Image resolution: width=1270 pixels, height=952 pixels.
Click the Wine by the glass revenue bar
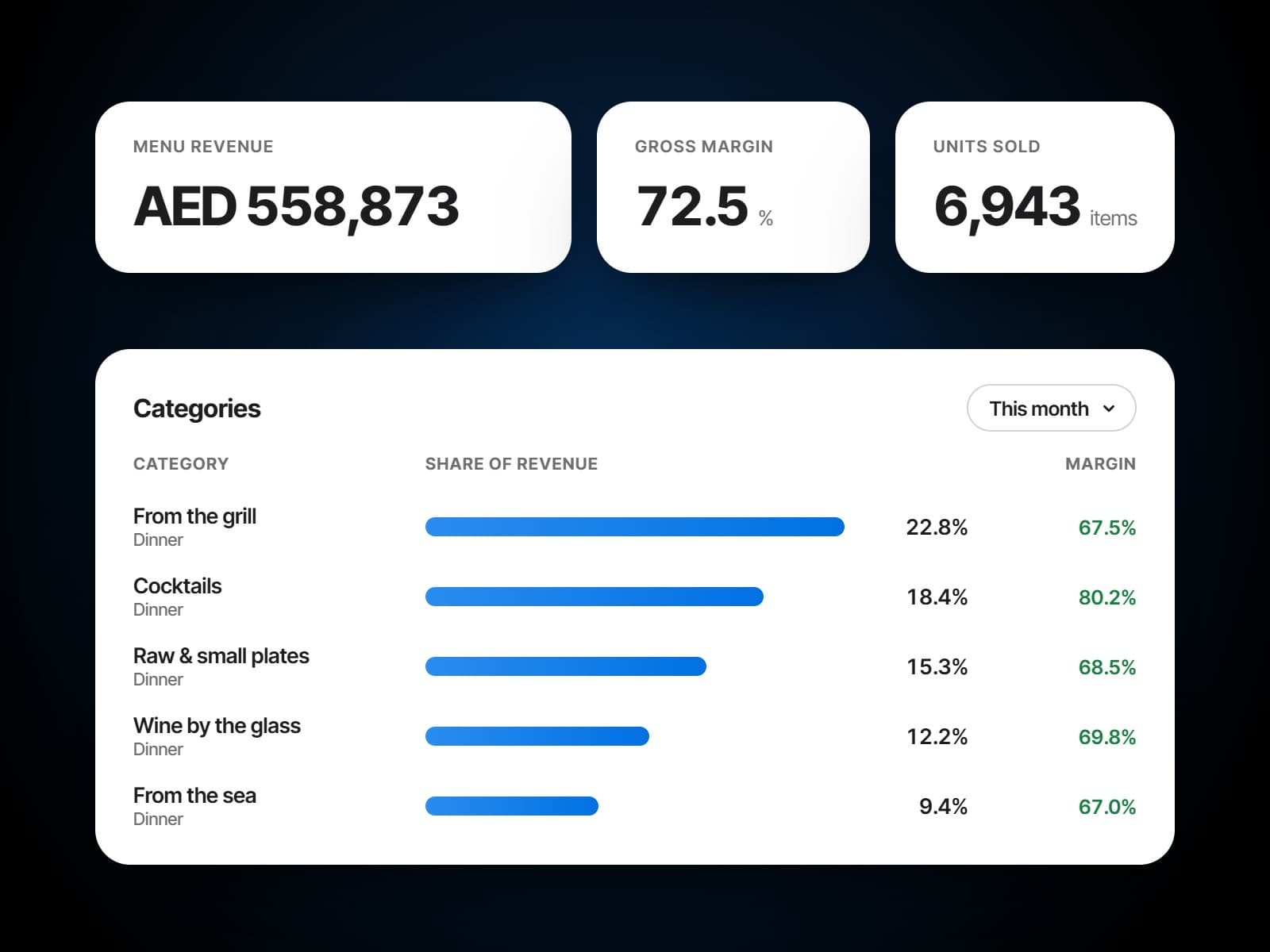pos(537,736)
